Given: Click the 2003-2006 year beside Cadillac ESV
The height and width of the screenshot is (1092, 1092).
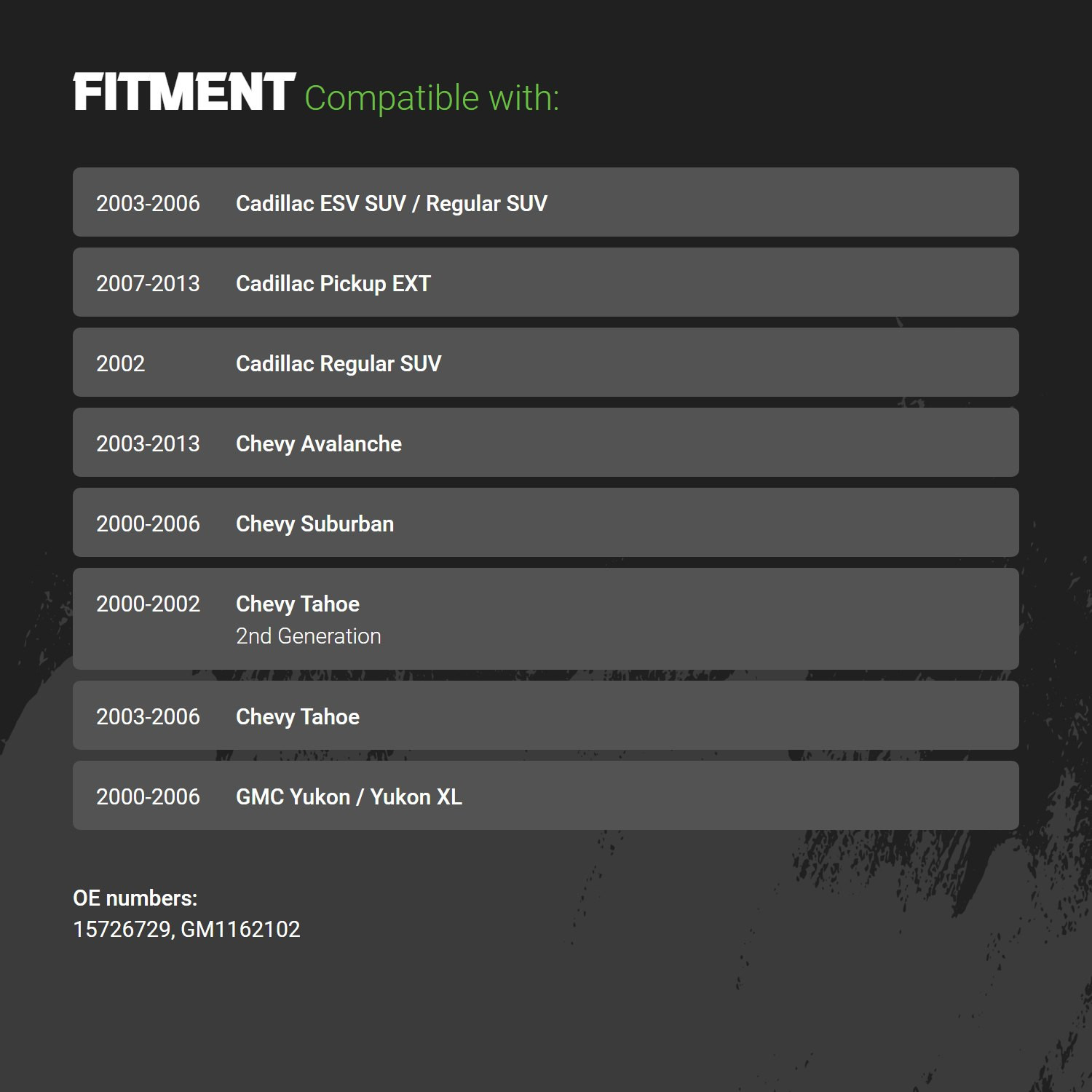Looking at the screenshot, I should coord(148,203).
